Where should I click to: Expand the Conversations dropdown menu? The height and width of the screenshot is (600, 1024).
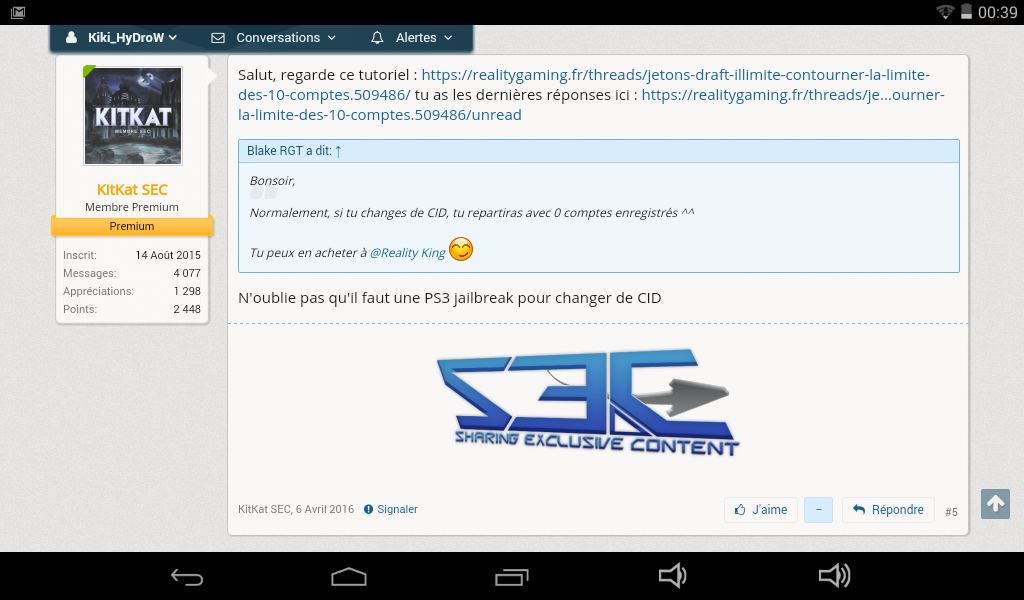[274, 38]
